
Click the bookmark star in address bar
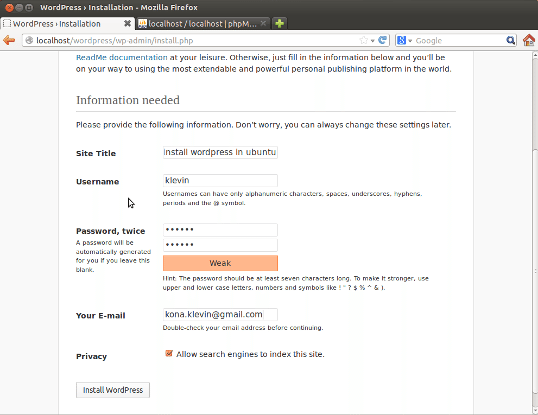[363, 40]
